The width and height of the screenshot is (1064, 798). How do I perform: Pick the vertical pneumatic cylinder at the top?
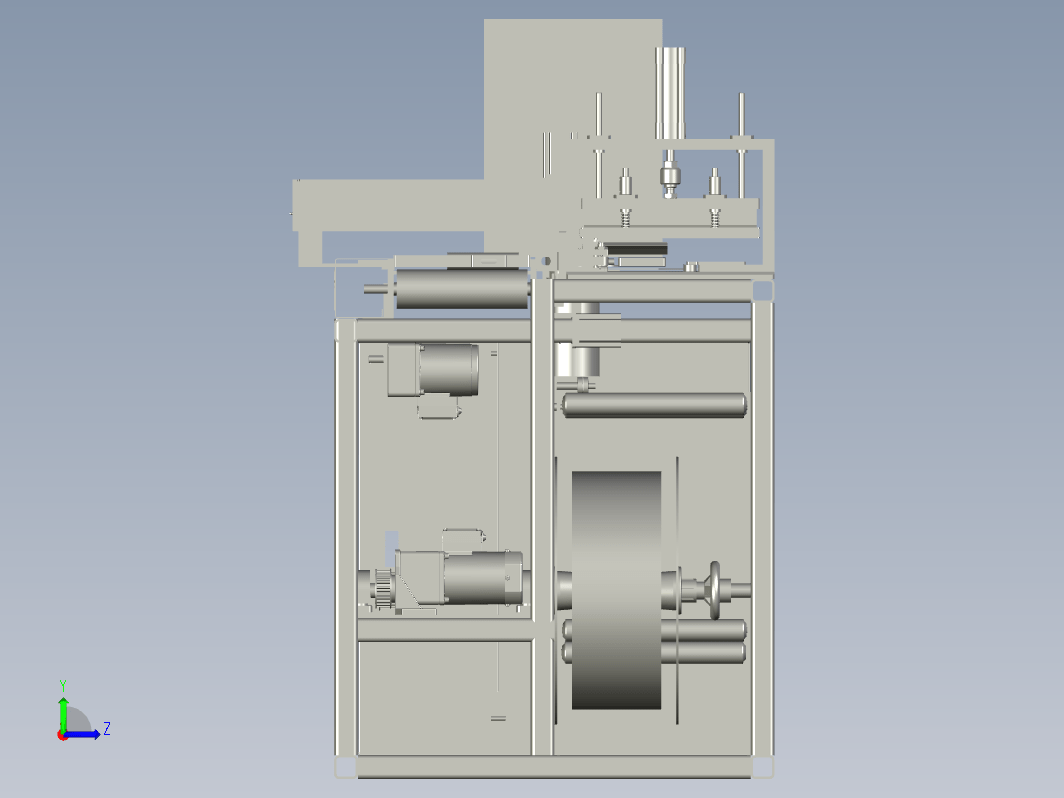pos(670,93)
